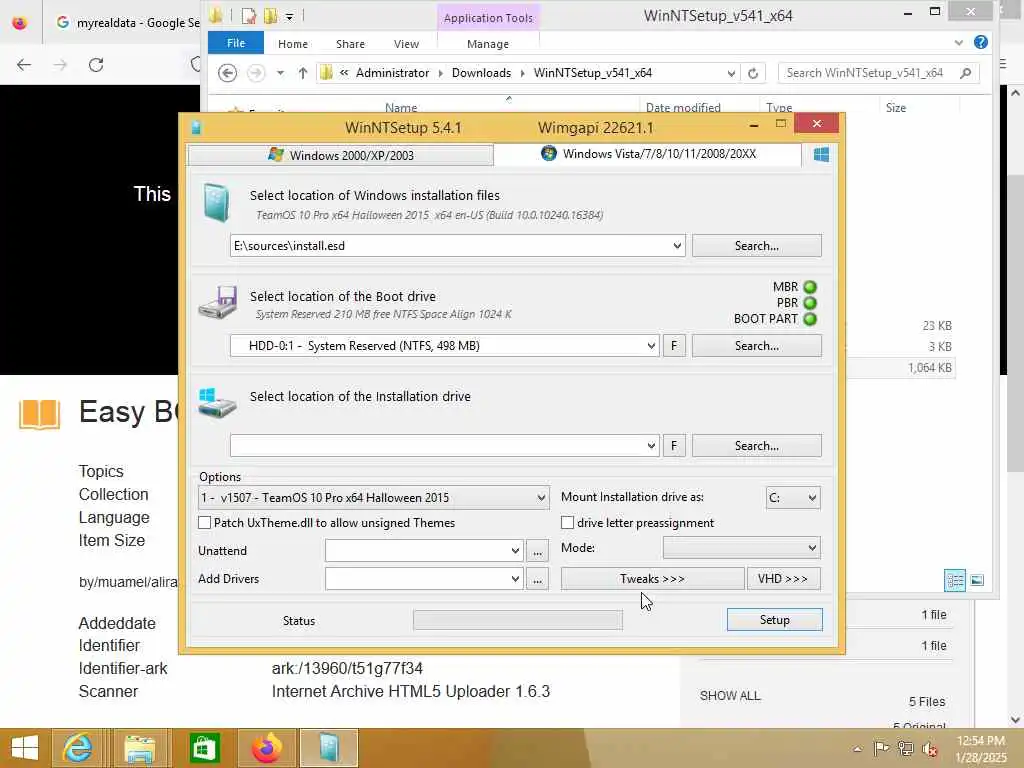Open Explorer View ribbon tab

[x=406, y=44]
